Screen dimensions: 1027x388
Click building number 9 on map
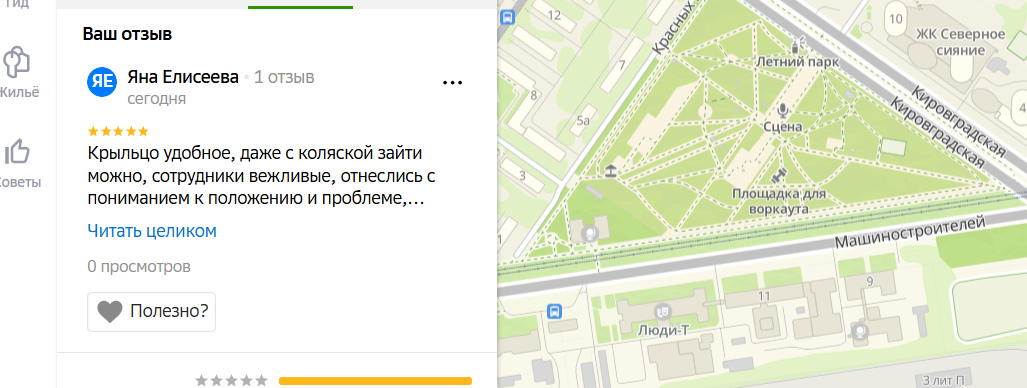point(870,282)
